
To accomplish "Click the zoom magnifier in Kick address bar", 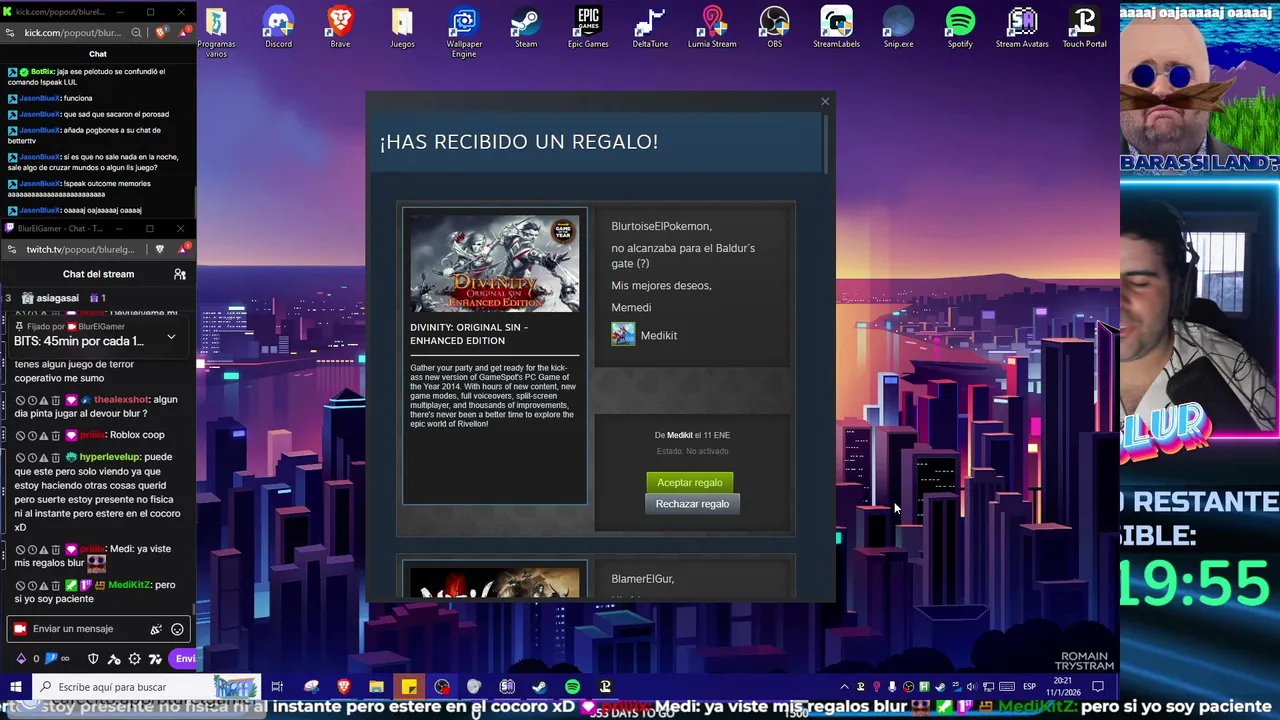I will point(137,33).
